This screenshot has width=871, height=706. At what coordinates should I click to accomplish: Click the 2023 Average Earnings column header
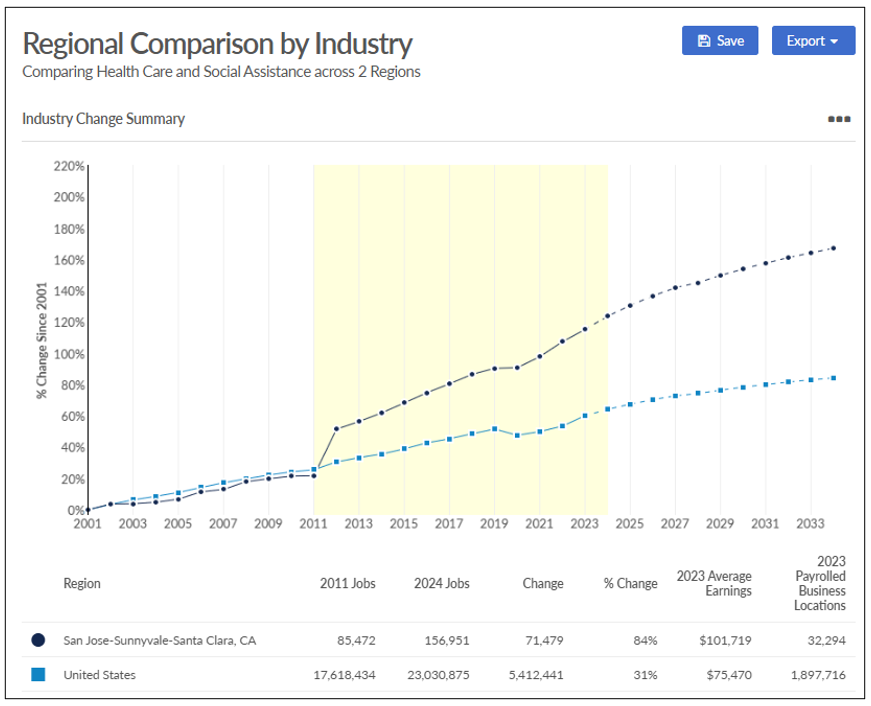coord(713,583)
